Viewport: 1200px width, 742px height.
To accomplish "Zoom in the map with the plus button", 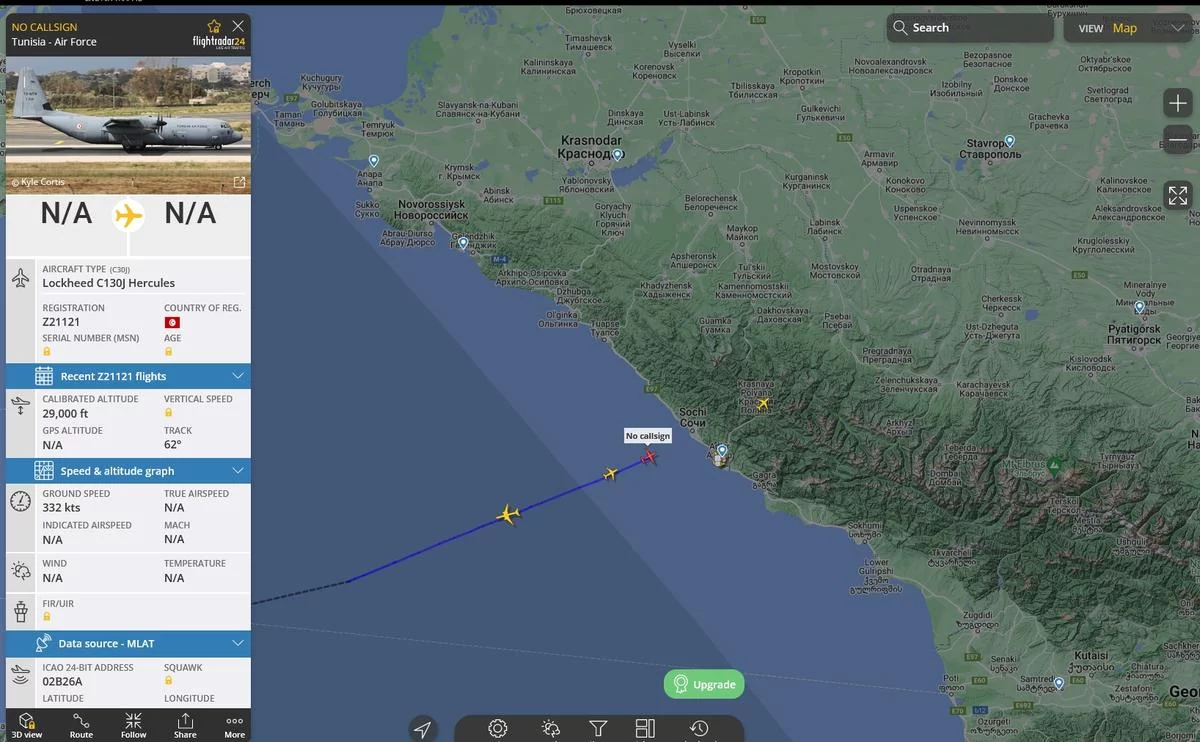I will pos(1178,103).
